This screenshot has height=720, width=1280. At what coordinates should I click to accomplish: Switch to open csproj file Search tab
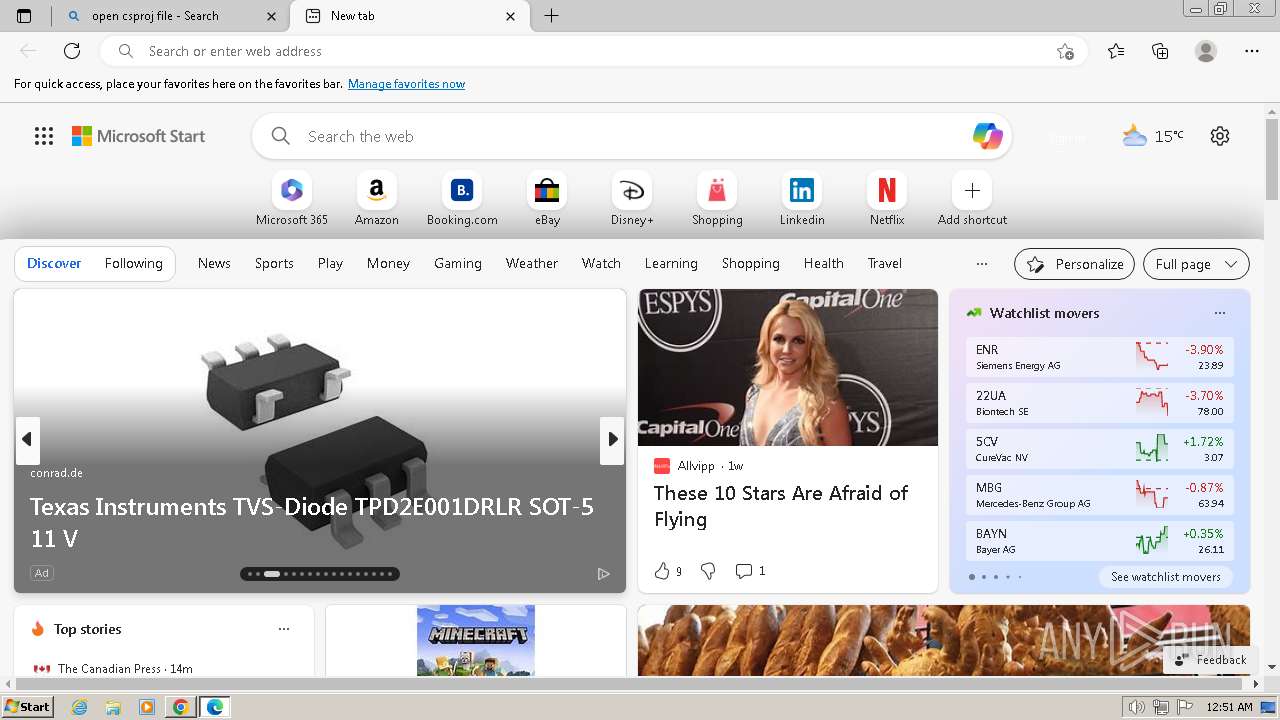tap(170, 16)
